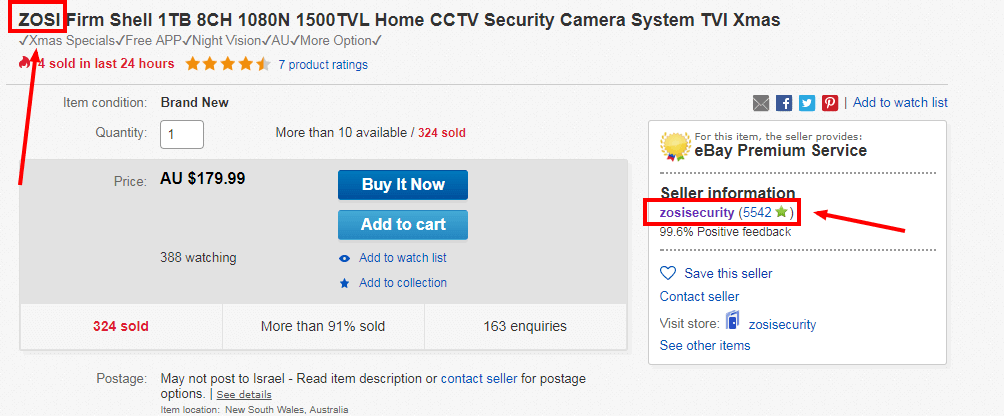Share listing via Twitter icon
1004x416 pixels.
[807, 103]
